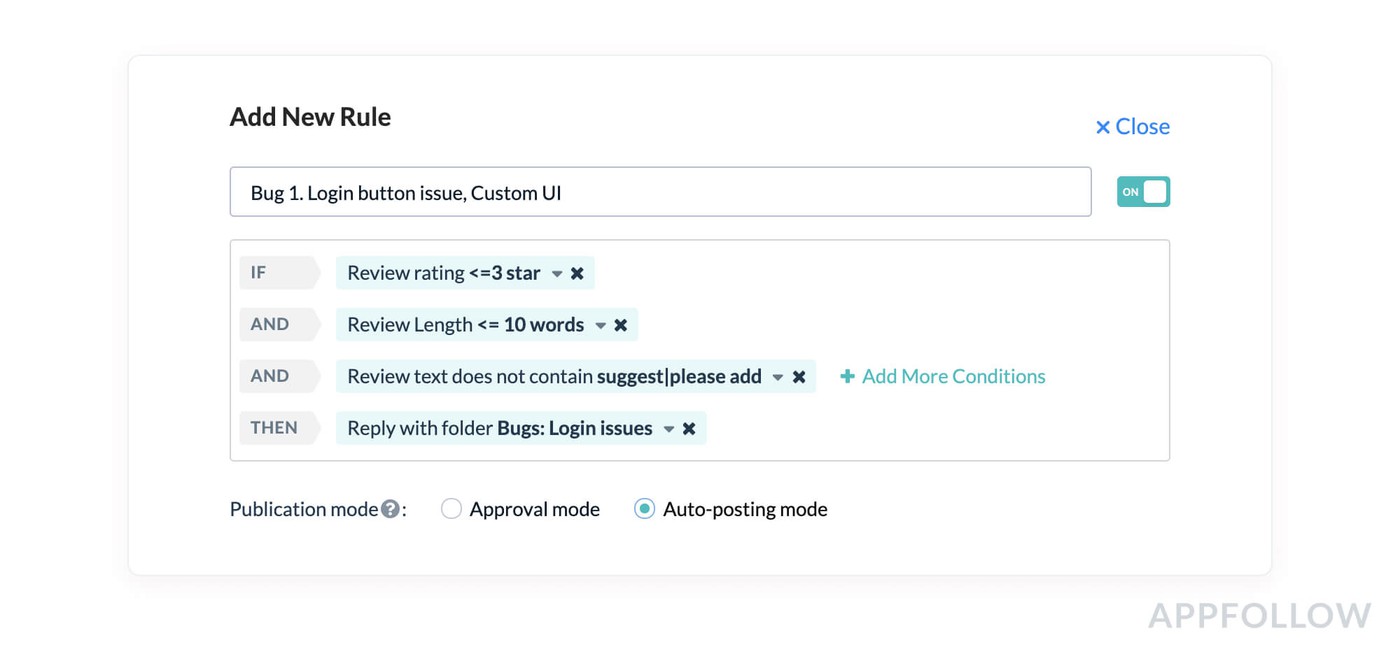Click the Approval mode label text
The width and height of the screenshot is (1400, 656).
(534, 509)
